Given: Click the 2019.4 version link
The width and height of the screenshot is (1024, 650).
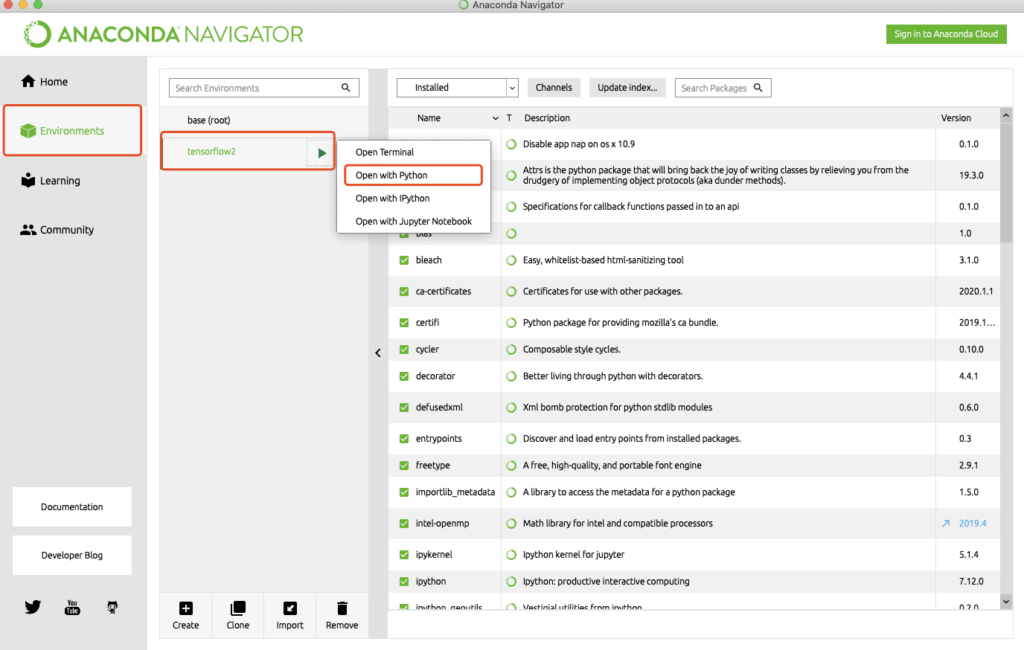Looking at the screenshot, I should [972, 523].
